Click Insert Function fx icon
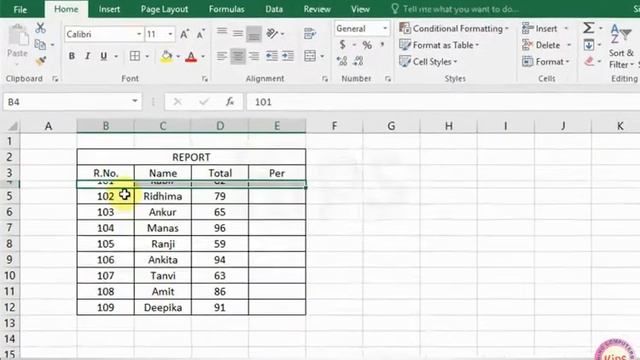The height and width of the screenshot is (360, 640). click(x=230, y=102)
